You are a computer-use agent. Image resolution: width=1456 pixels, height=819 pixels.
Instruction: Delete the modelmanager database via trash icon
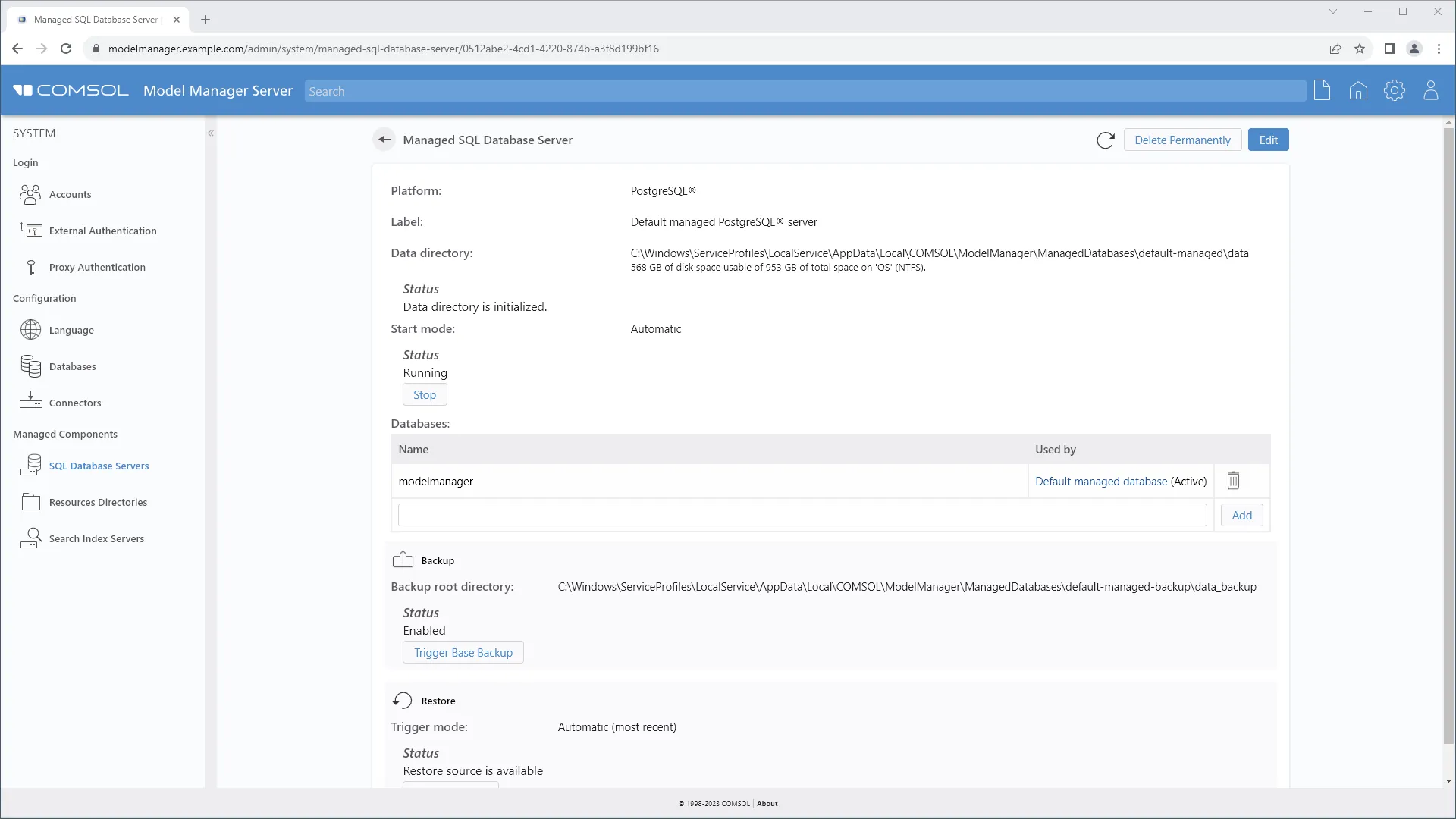tap(1233, 481)
